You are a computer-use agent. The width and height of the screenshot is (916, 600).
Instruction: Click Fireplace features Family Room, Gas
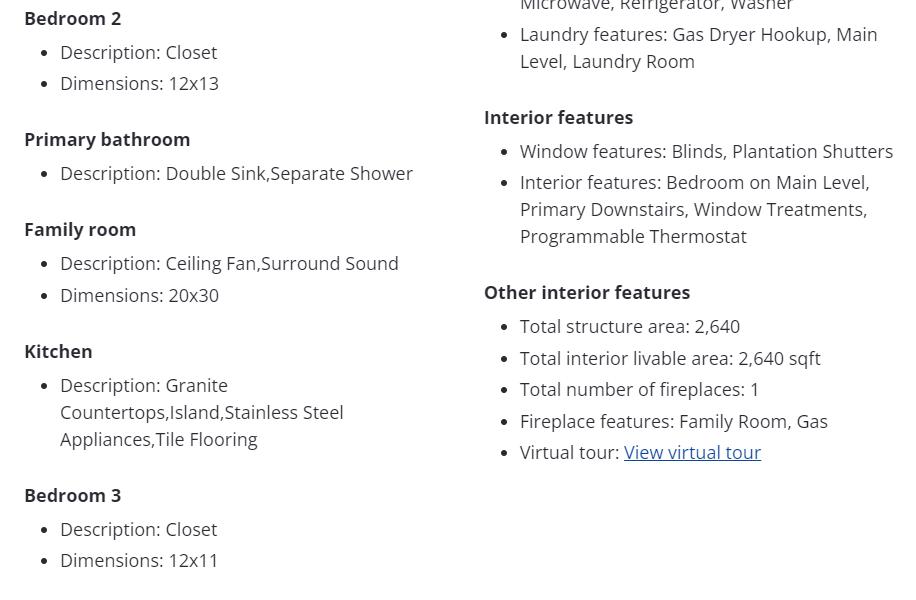(674, 422)
